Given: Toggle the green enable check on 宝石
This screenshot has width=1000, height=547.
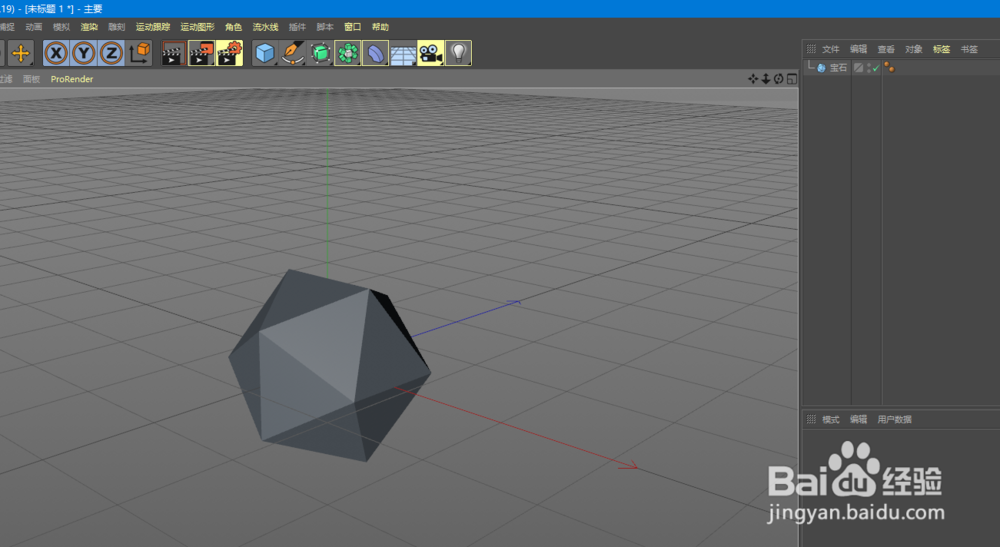Looking at the screenshot, I should tap(876, 68).
